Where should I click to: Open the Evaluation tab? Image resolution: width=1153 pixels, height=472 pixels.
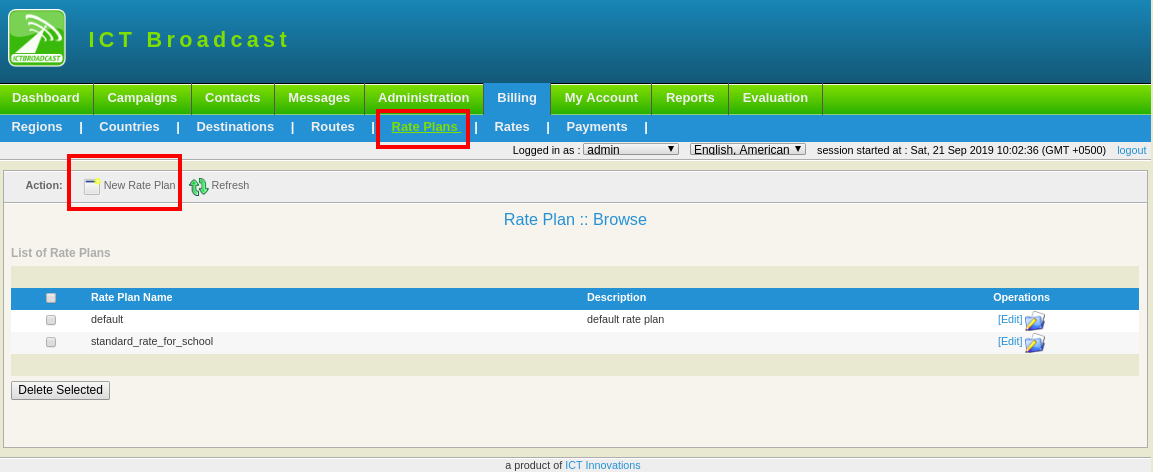coord(775,99)
